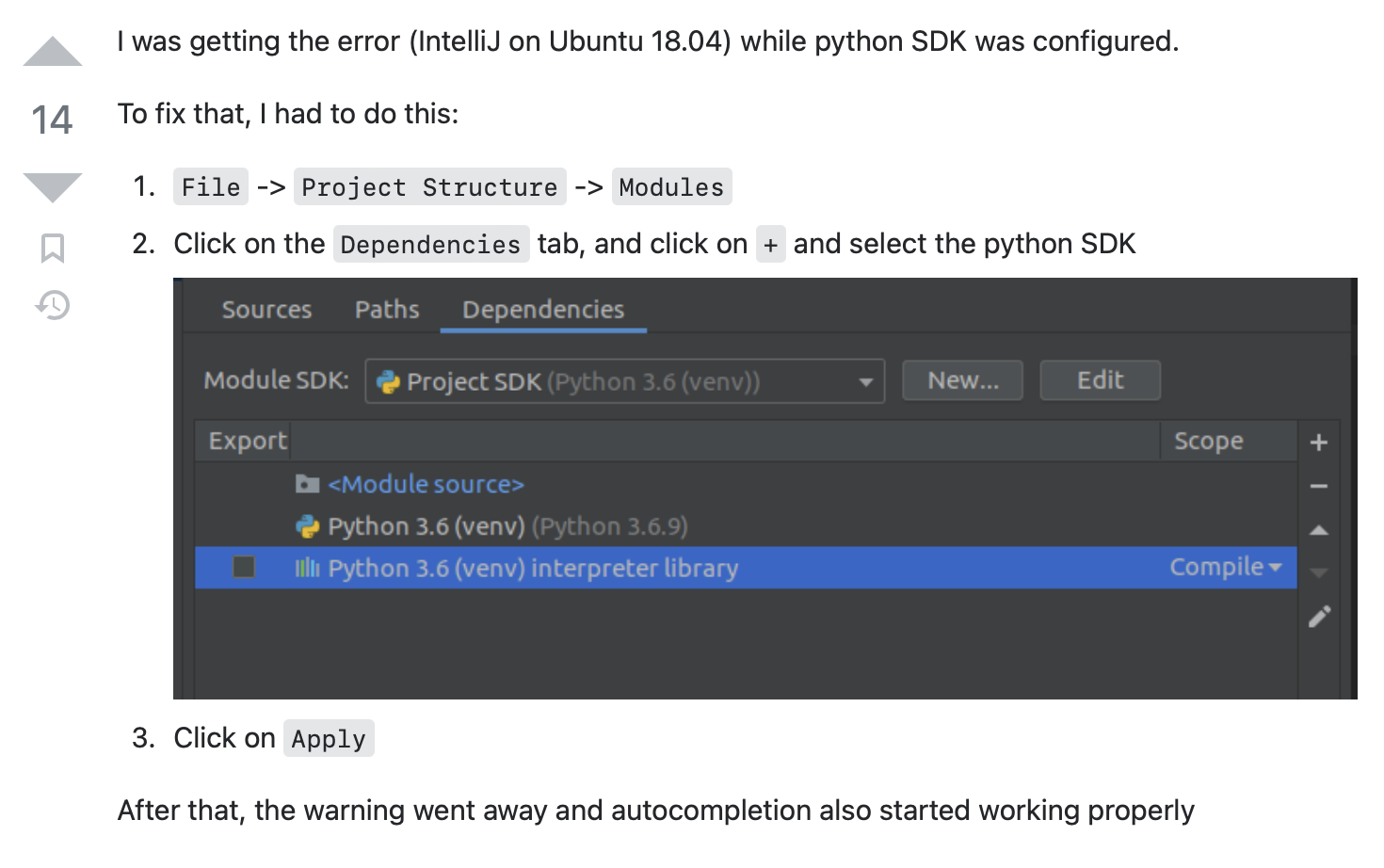Click the inline code word 'Dependencies' in step 2
This screenshot has width=1384, height=868.
click(x=431, y=244)
